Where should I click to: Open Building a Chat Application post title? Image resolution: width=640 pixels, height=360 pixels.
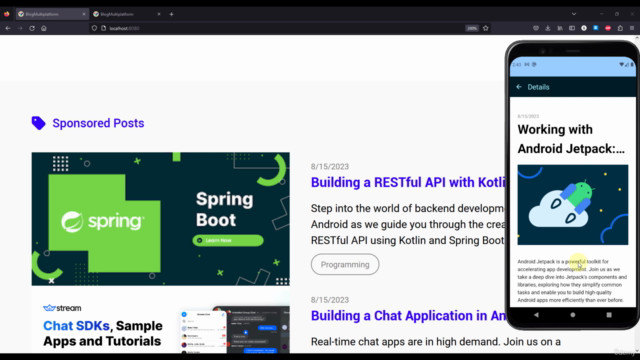tap(408, 316)
